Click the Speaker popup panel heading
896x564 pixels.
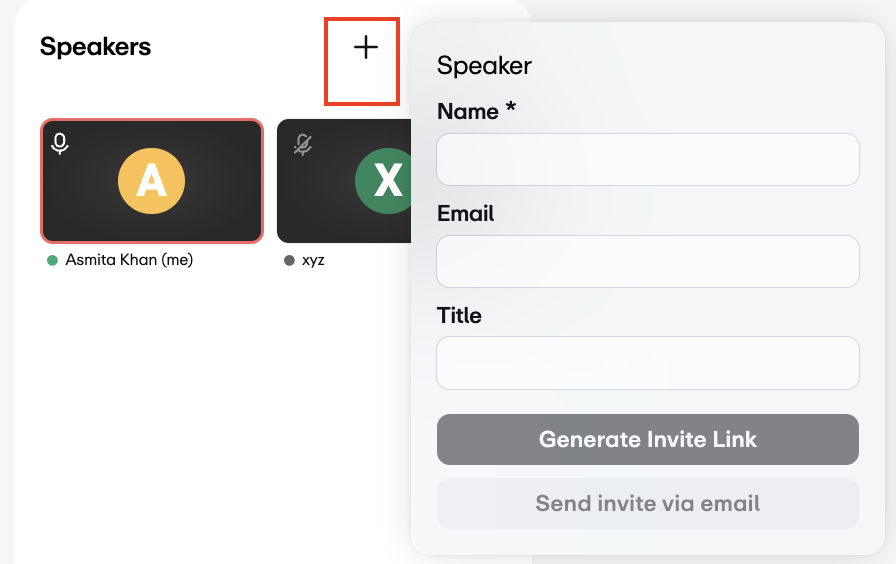pyautogui.click(x=484, y=66)
